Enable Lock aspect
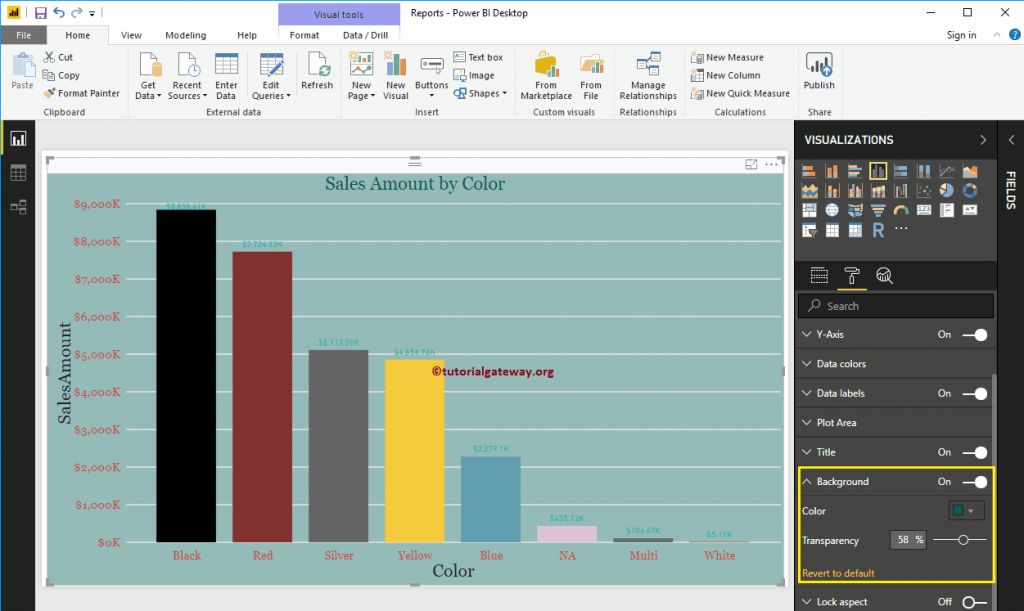The width and height of the screenshot is (1024, 611). 973,600
